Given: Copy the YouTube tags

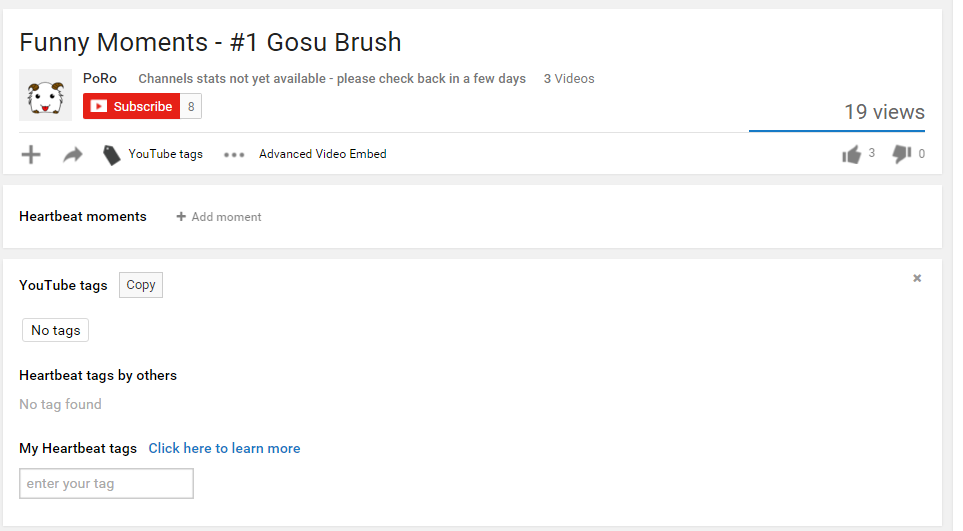Looking at the screenshot, I should [141, 285].
